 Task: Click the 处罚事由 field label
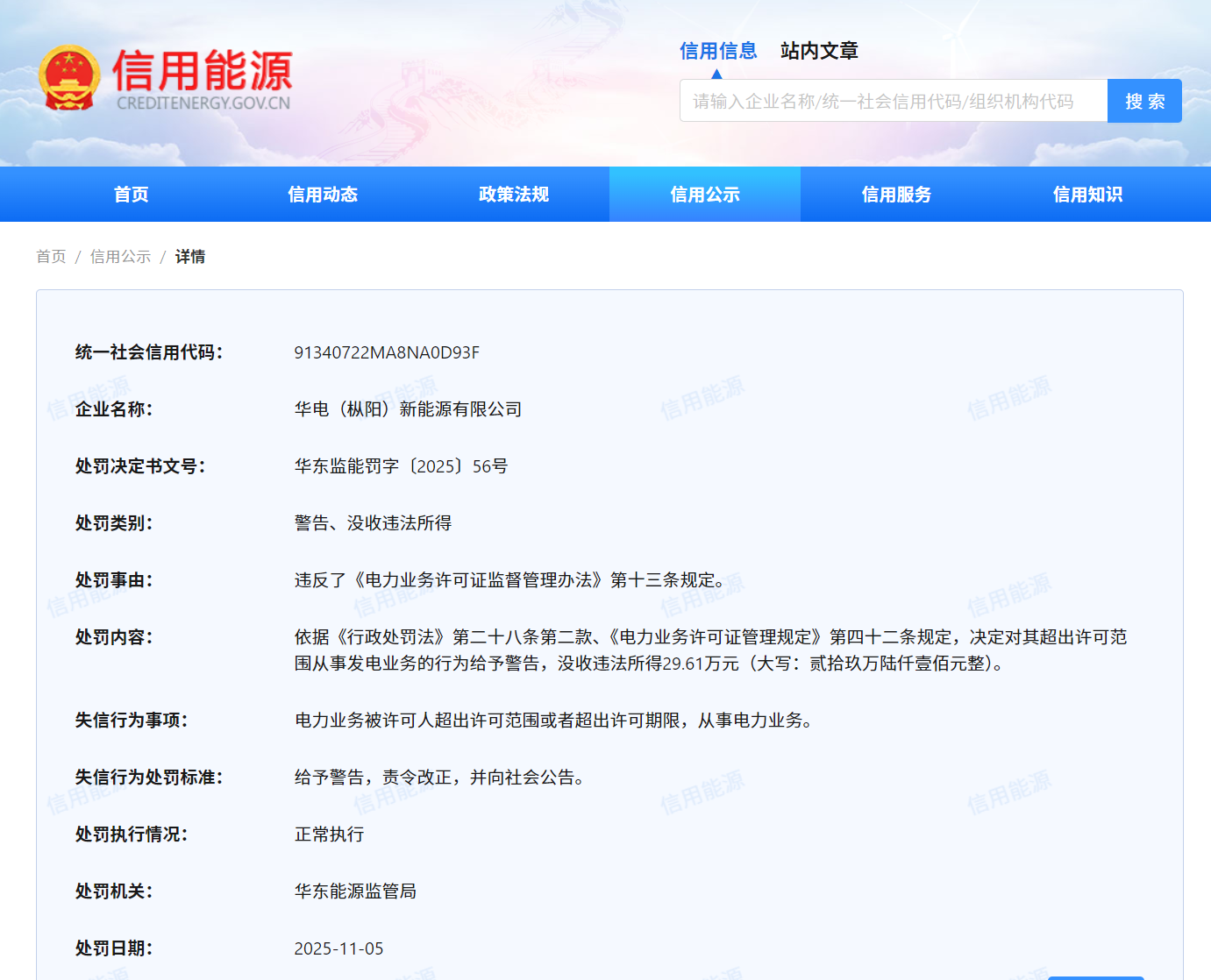click(114, 580)
